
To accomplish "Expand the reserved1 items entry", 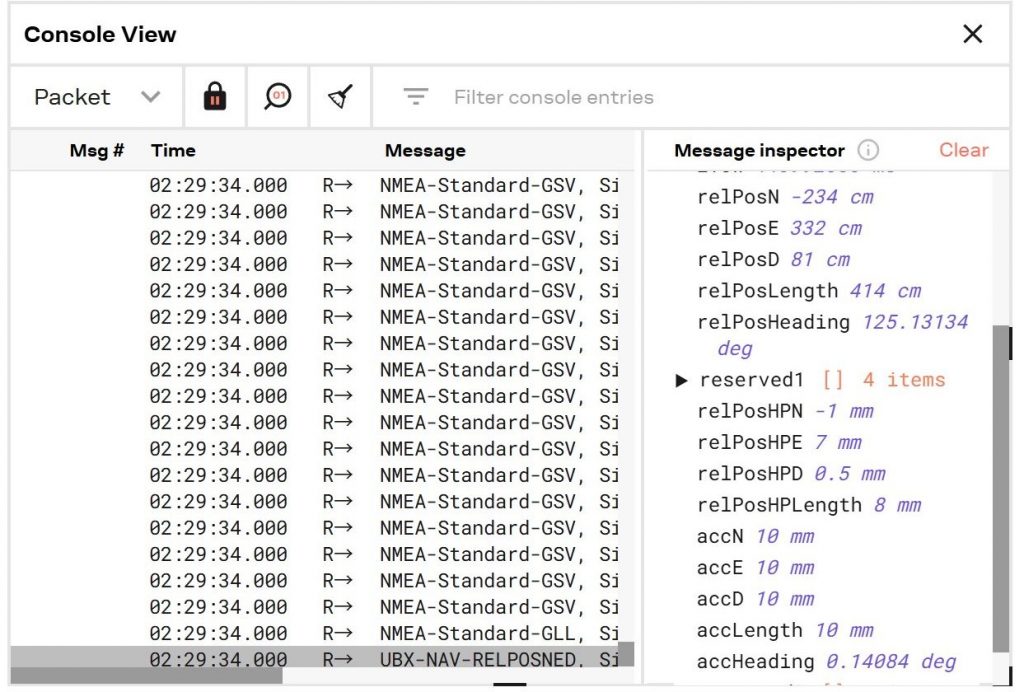I will (x=681, y=380).
